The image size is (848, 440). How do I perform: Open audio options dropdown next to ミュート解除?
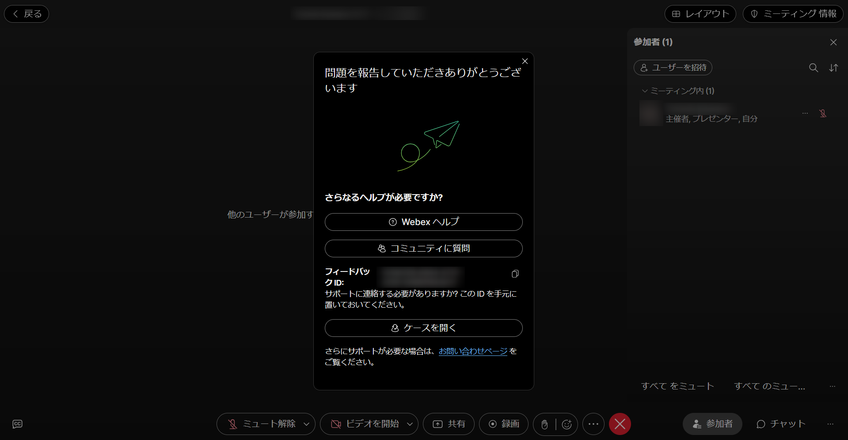(307, 424)
